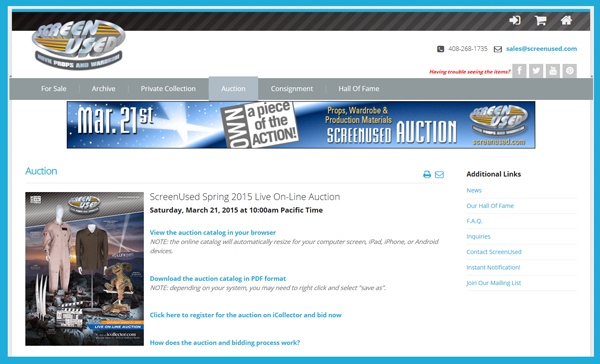This screenshot has height=364, width=600.
Task: Open the F.A.Q. sidebar link
Action: click(474, 221)
